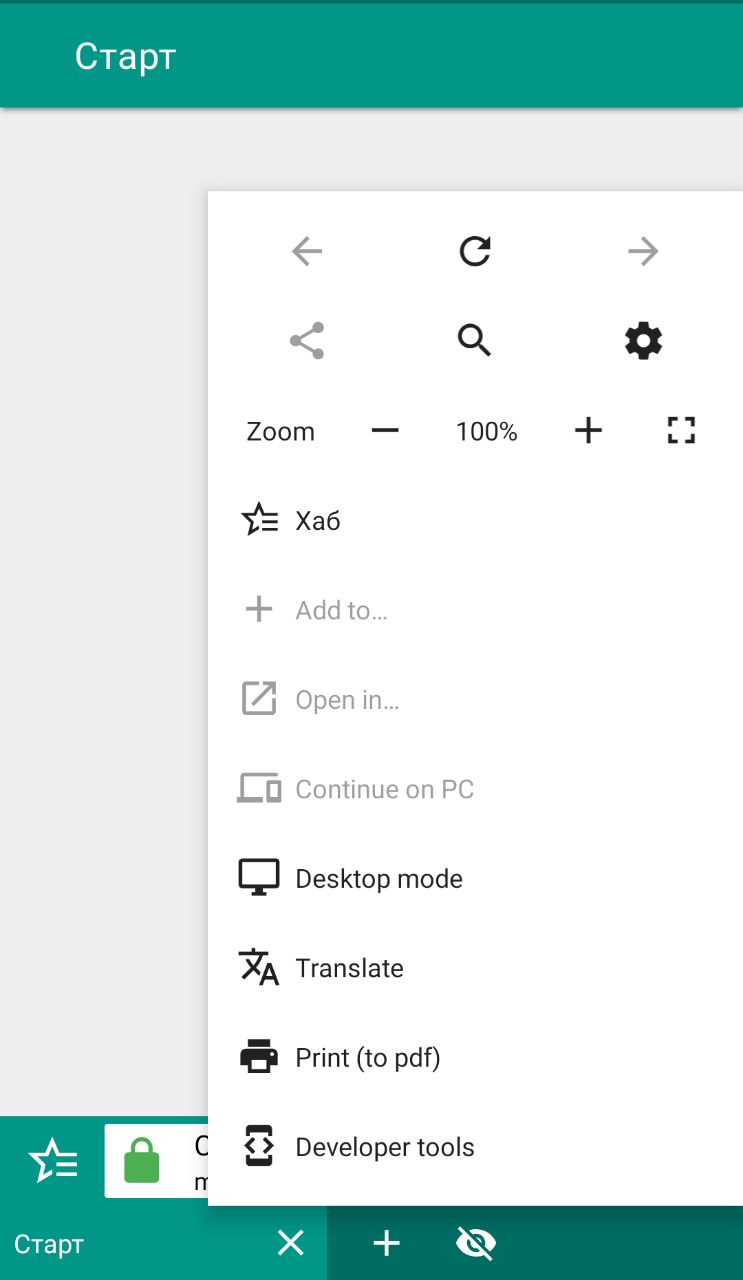743x1280 pixels.
Task: Expand the Open in… option
Action: click(475, 700)
